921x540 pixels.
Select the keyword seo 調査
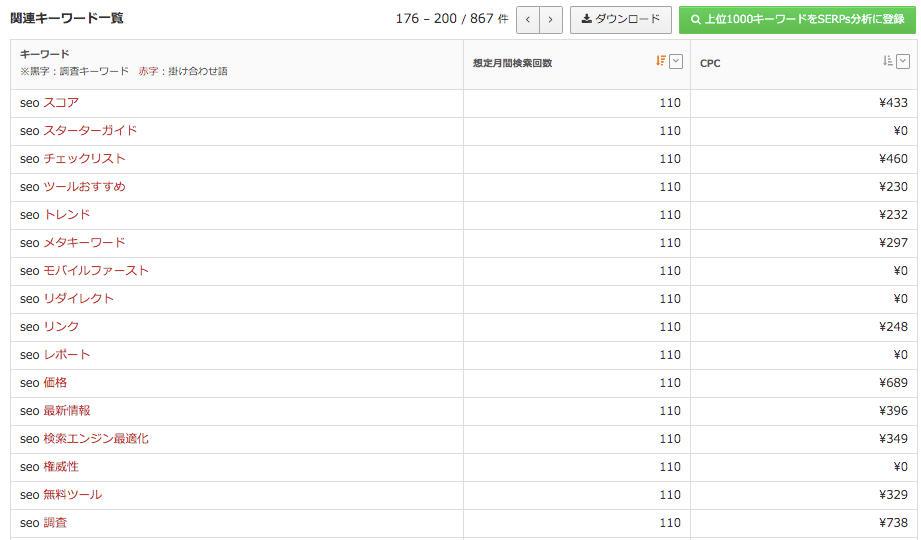pyautogui.click(x=43, y=523)
